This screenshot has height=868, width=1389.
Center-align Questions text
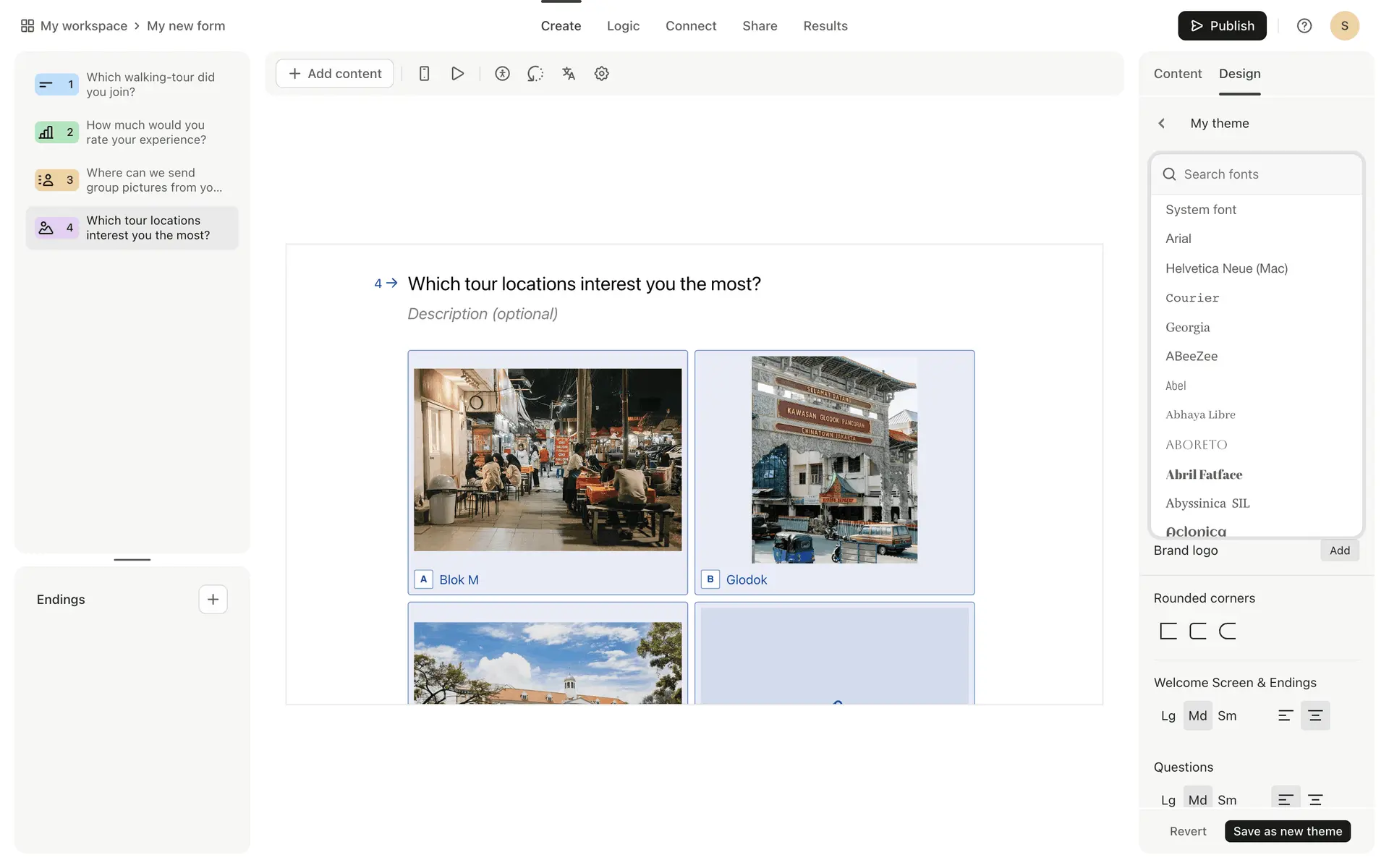[x=1315, y=799]
